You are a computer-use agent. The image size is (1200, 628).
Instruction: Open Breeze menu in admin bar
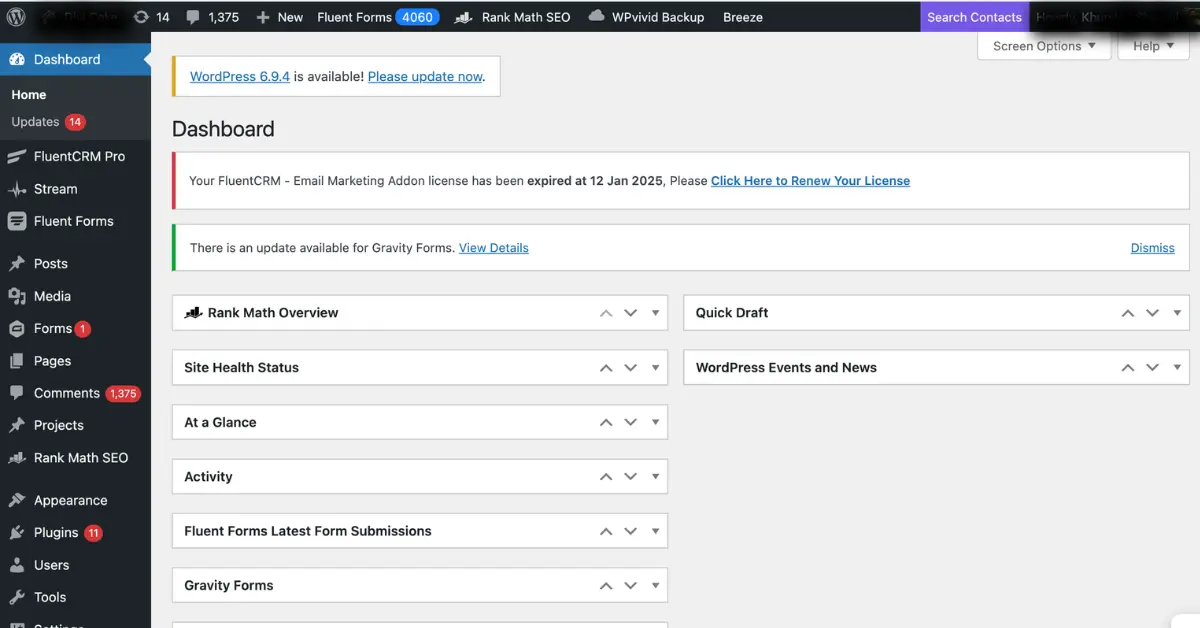click(x=743, y=17)
